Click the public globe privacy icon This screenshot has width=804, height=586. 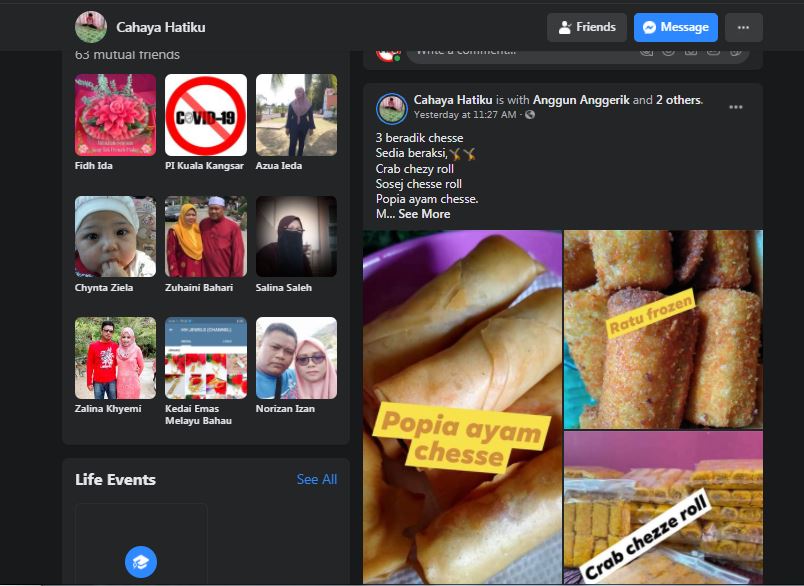(530, 115)
